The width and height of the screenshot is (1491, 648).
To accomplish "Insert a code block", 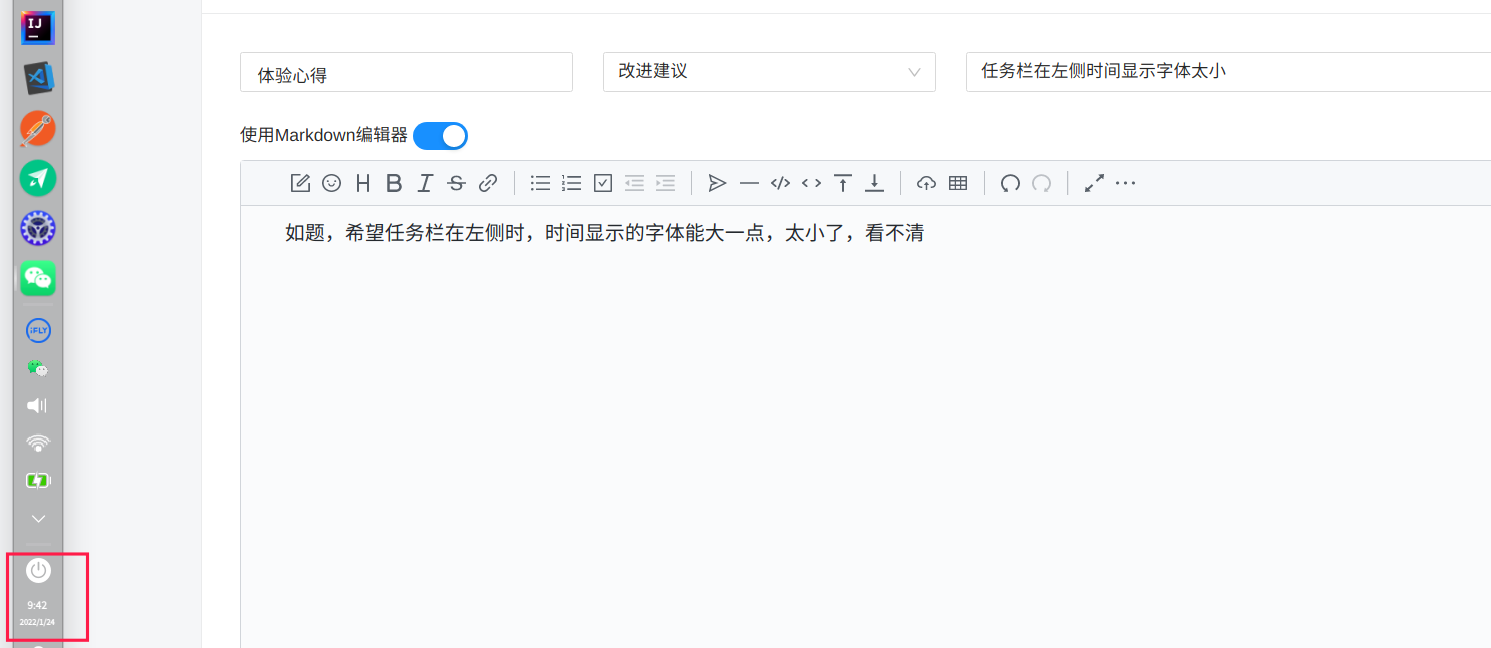I will point(781,183).
